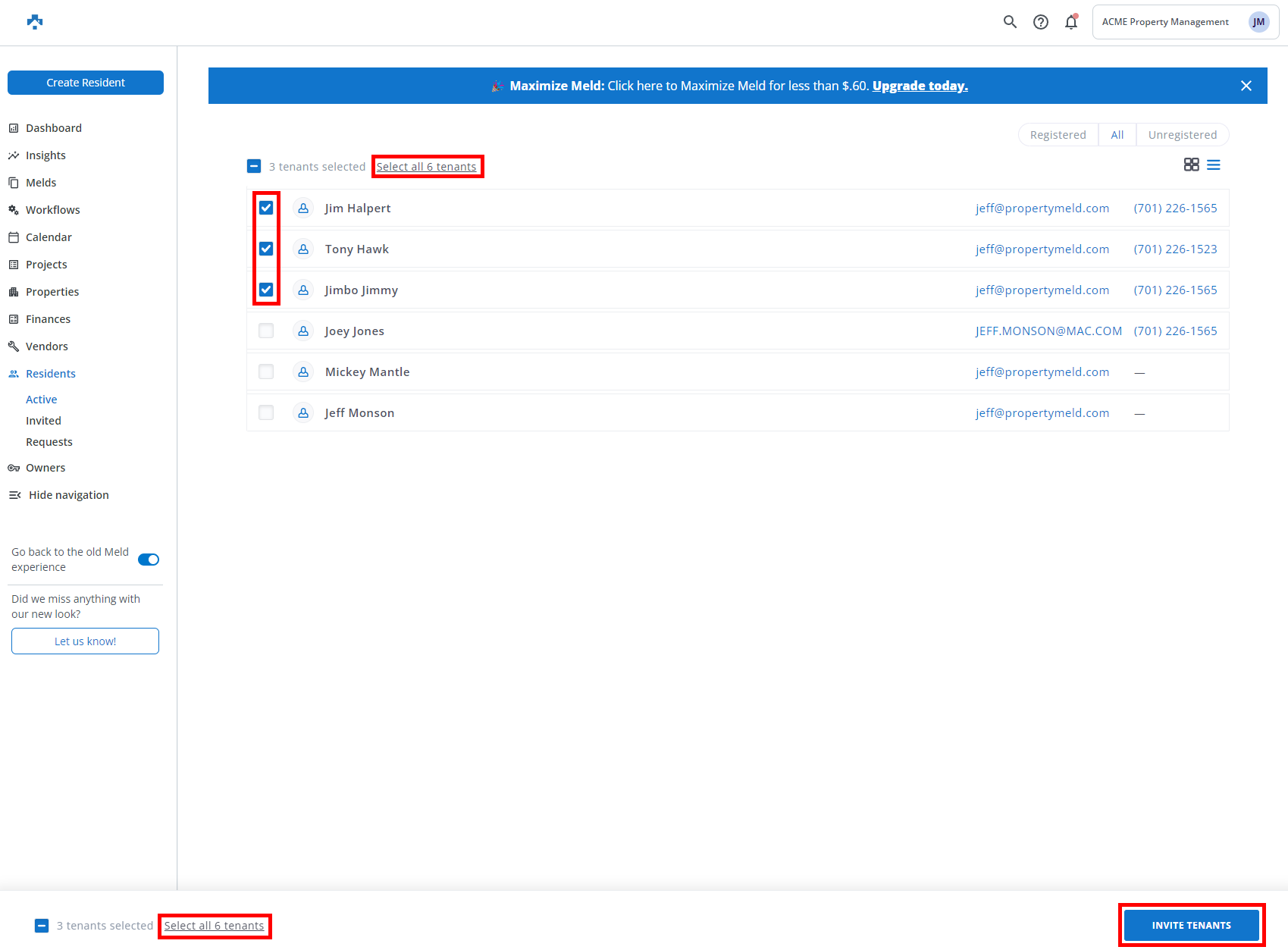Turn off the old Meld experience toggle
Image resolution: width=1288 pixels, height=950 pixels.
click(149, 560)
